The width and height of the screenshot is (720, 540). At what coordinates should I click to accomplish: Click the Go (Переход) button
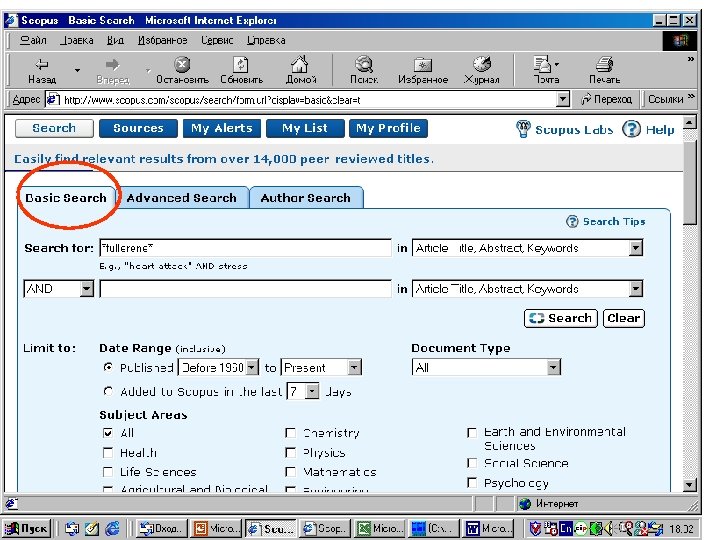[606, 99]
